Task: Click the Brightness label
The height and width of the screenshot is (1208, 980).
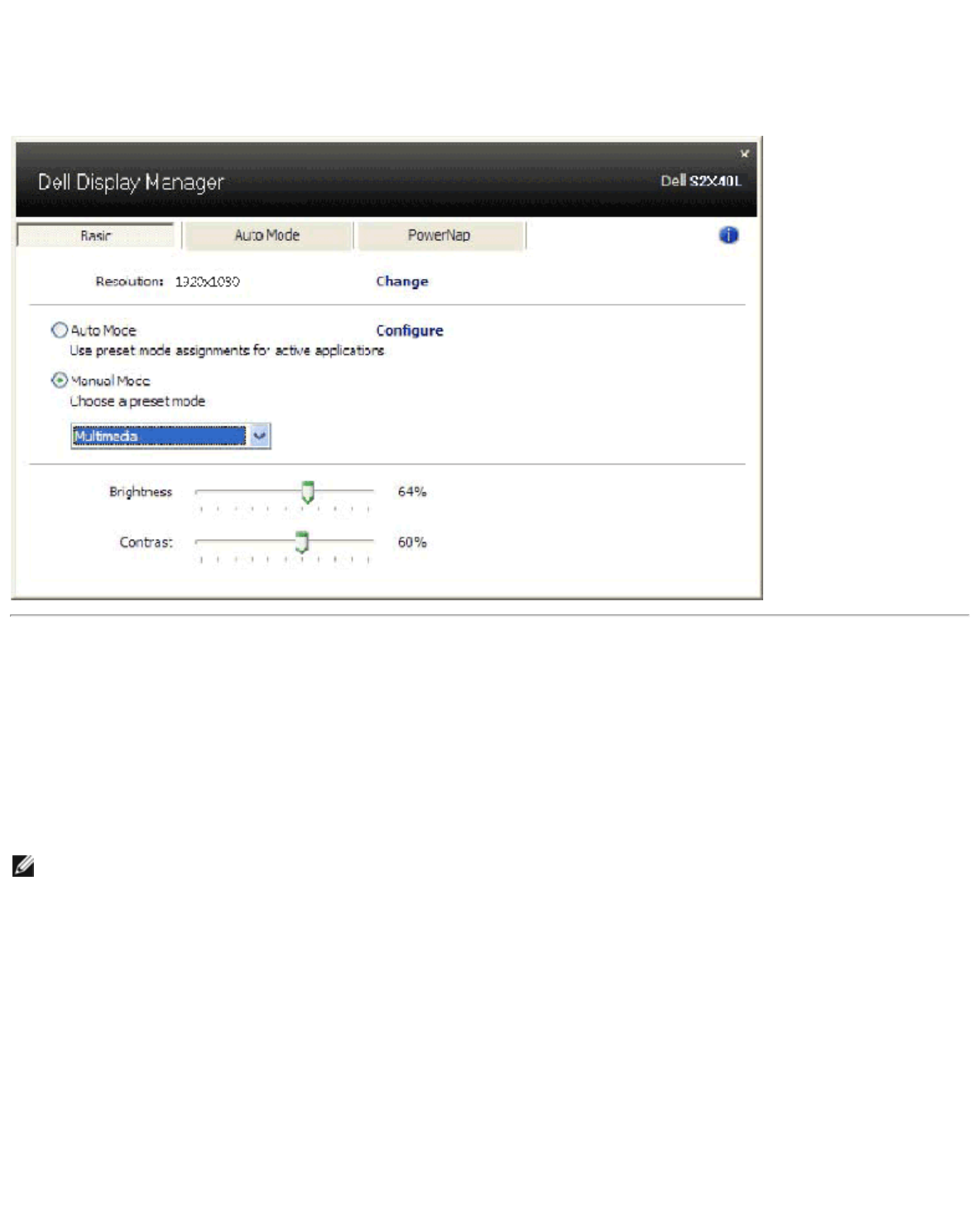Action: [141, 492]
